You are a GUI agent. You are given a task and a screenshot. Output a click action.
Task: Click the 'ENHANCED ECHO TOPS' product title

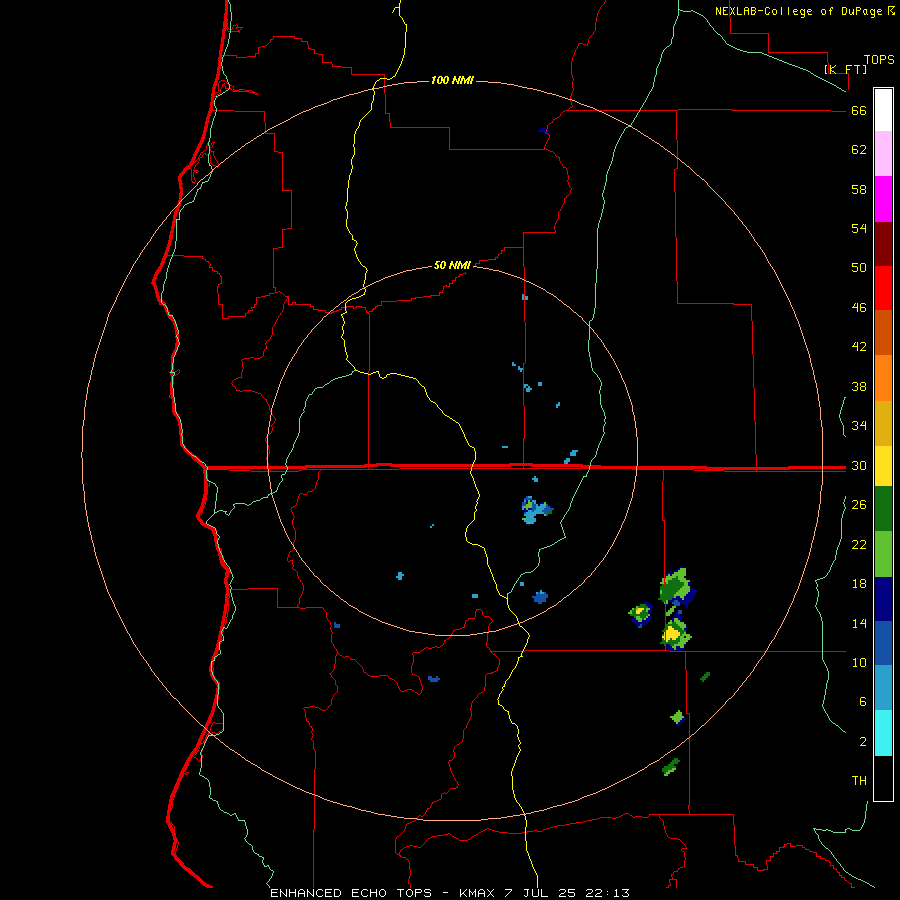351,893
